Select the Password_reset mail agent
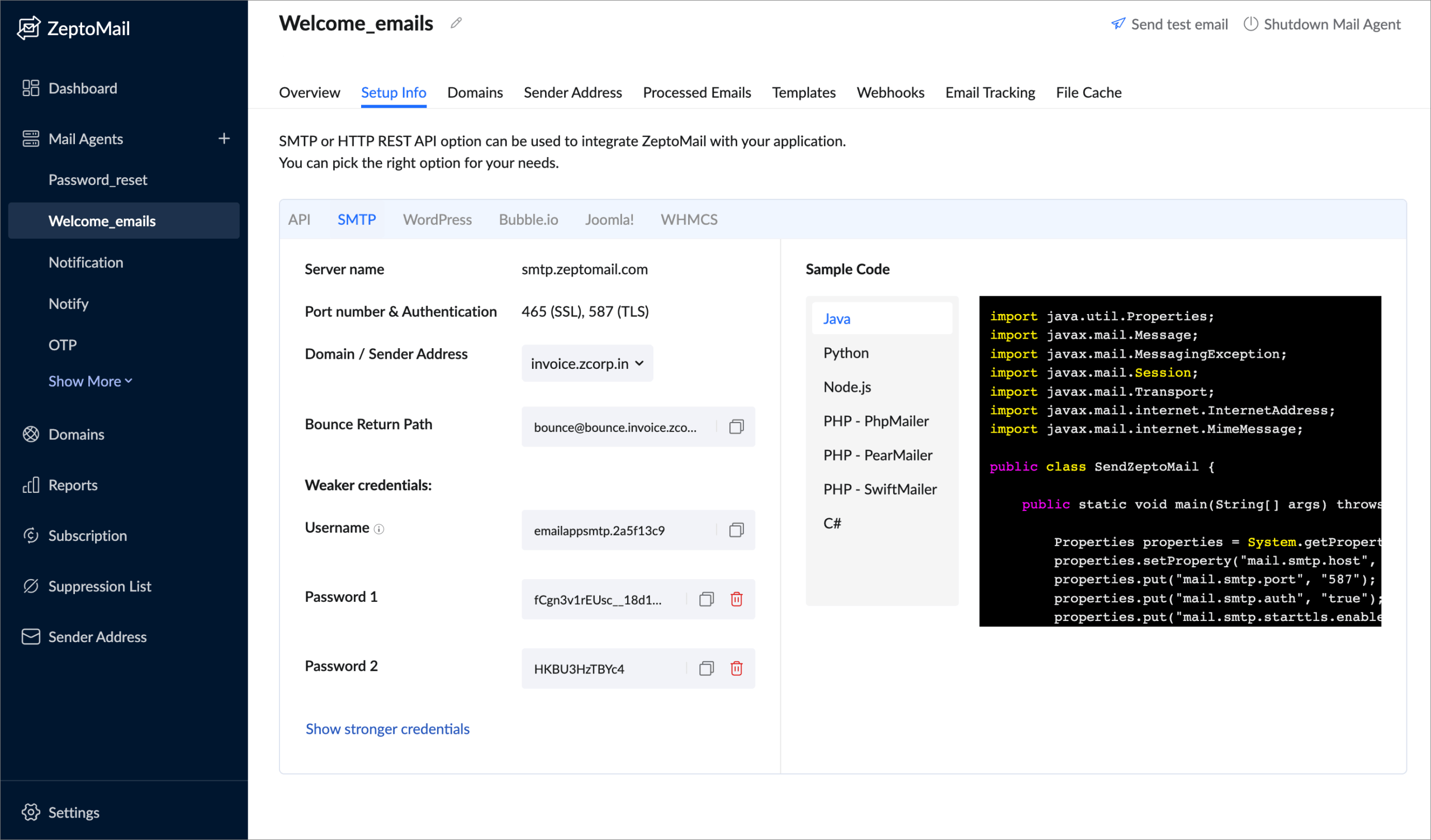Screen dimensions: 1431x840 click(x=98, y=179)
